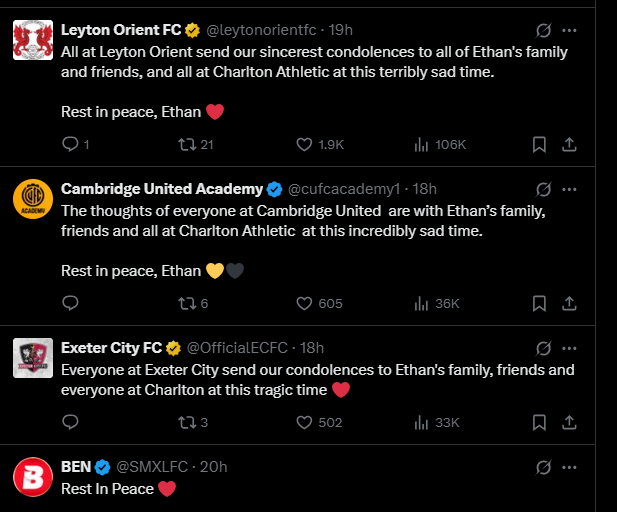The height and width of the screenshot is (512, 617).
Task: Open the Grok icon on Leyton Orient tweet
Action: 543,30
